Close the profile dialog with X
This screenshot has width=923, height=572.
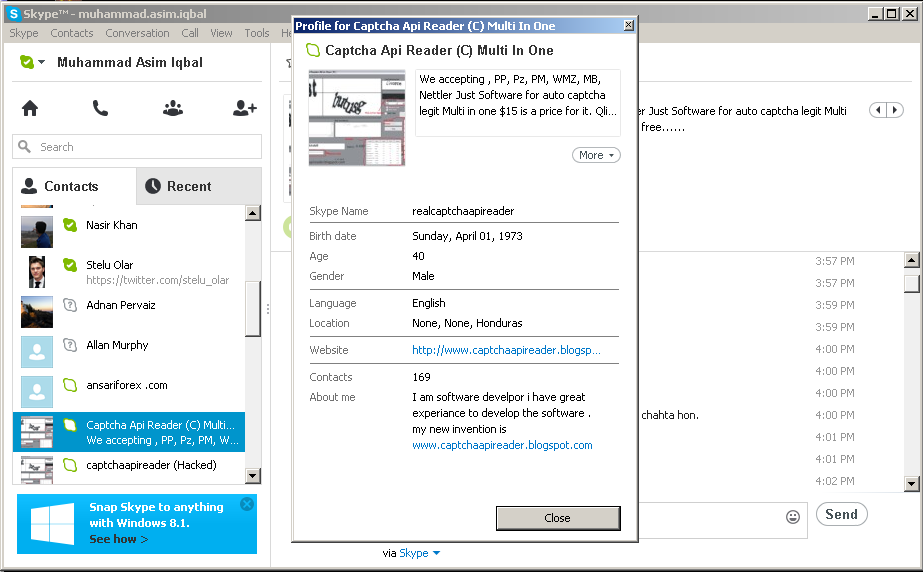click(x=629, y=25)
